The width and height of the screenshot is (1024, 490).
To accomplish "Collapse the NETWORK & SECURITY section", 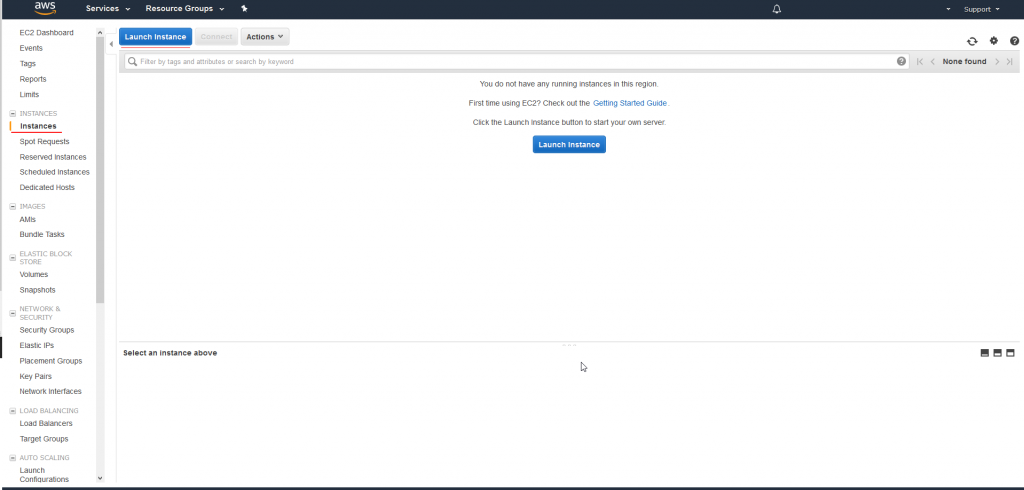I will (12, 313).
